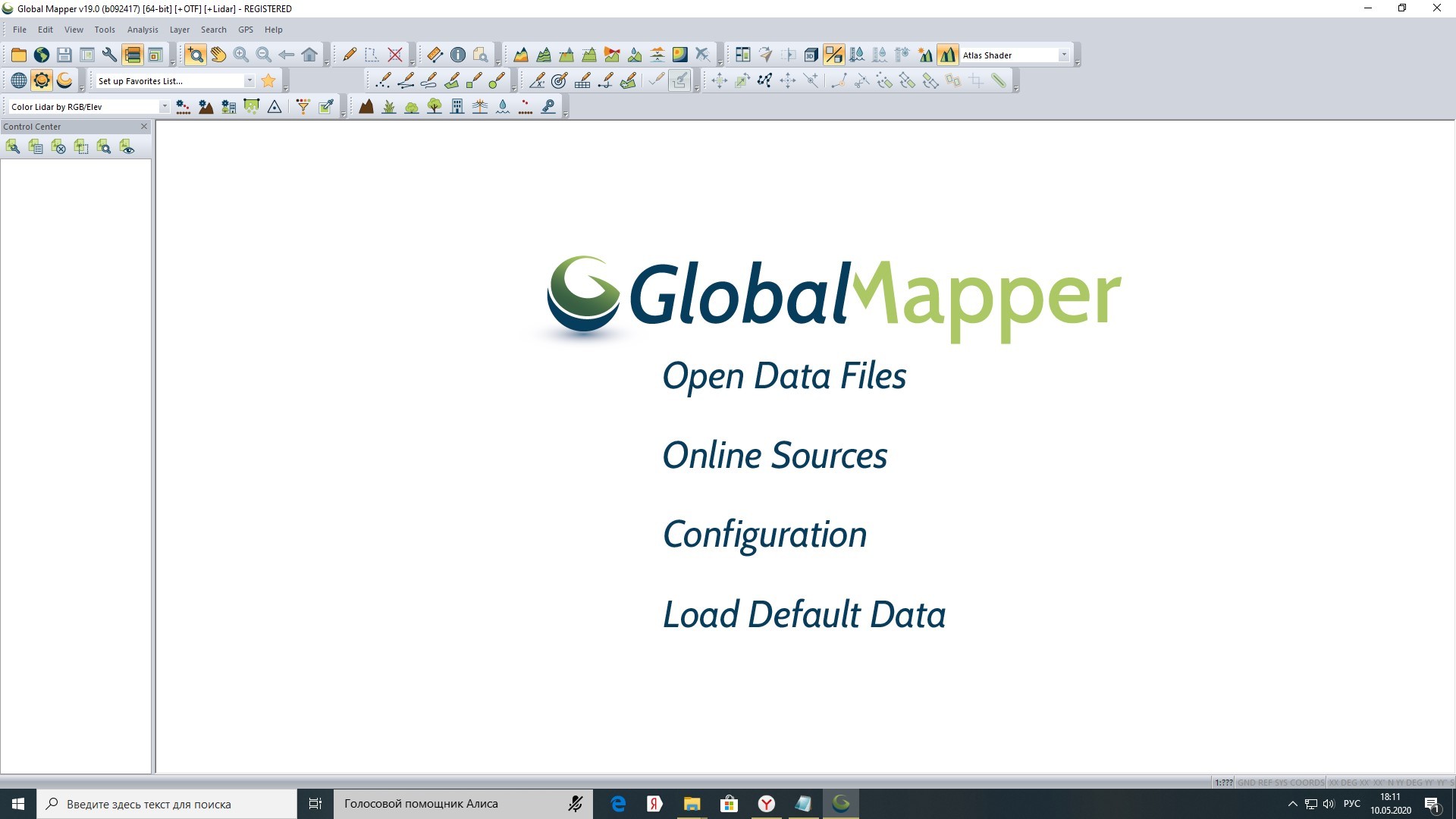1456x819 pixels.
Task: Click the Open Data Files folder icon
Action: [19, 55]
